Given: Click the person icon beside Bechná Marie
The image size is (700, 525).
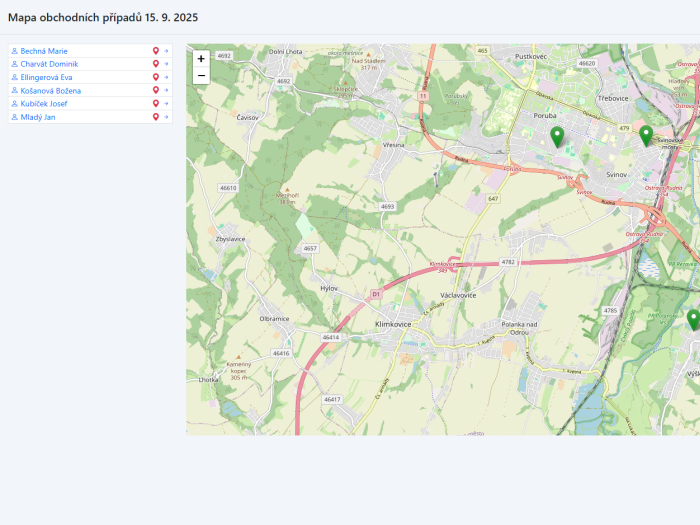Looking at the screenshot, I should [15, 51].
